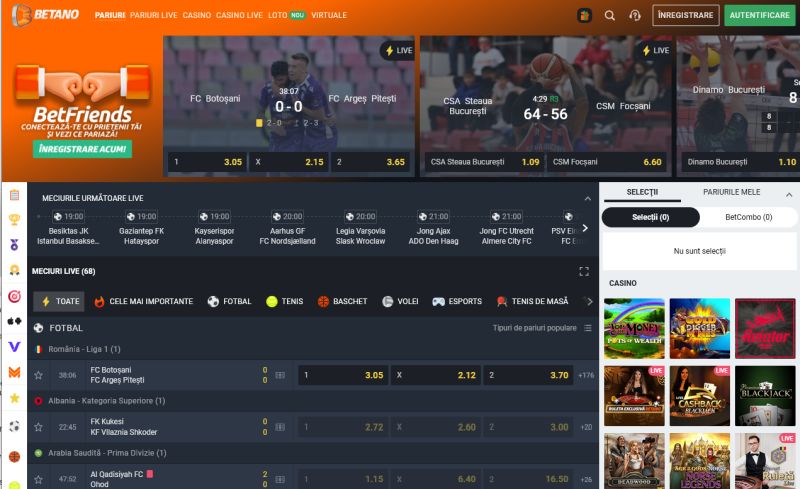The height and width of the screenshot is (489, 800).
Task: Bet on FC Botoșani win 3.05 in list
Action: coord(343,375)
